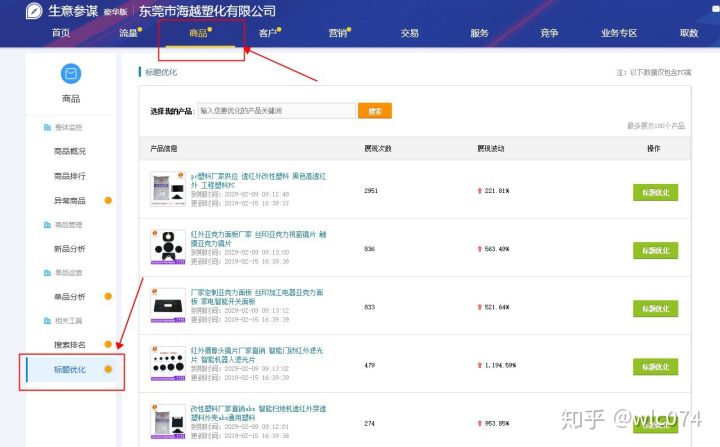The image size is (720, 447).
Task: Click the fluctuation value 1,194.59%
Action: (x=500, y=365)
